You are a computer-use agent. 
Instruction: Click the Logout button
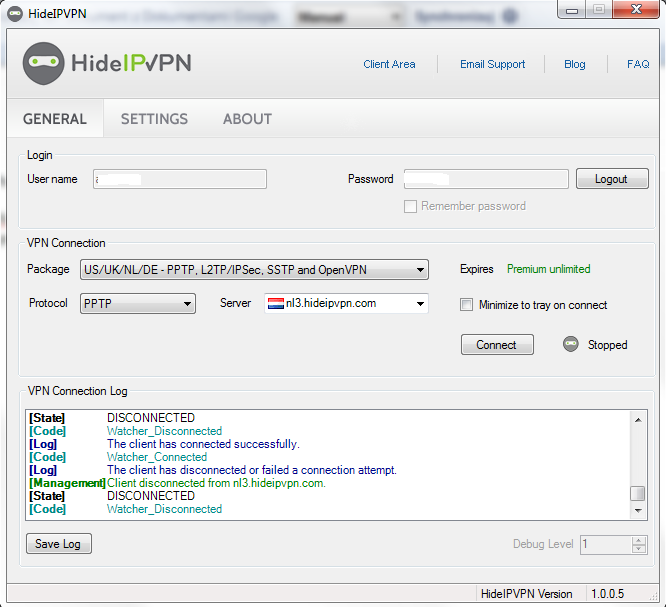612,179
